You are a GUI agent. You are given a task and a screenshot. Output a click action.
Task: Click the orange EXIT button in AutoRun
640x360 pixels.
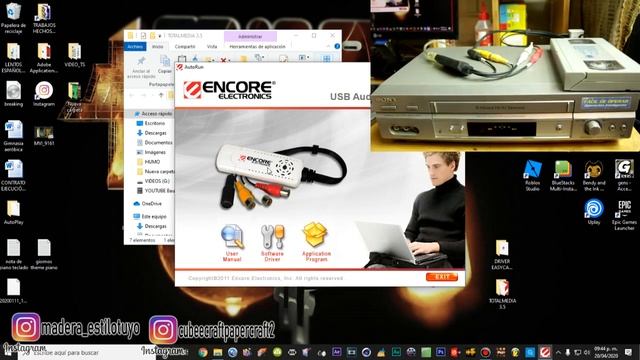click(x=442, y=277)
